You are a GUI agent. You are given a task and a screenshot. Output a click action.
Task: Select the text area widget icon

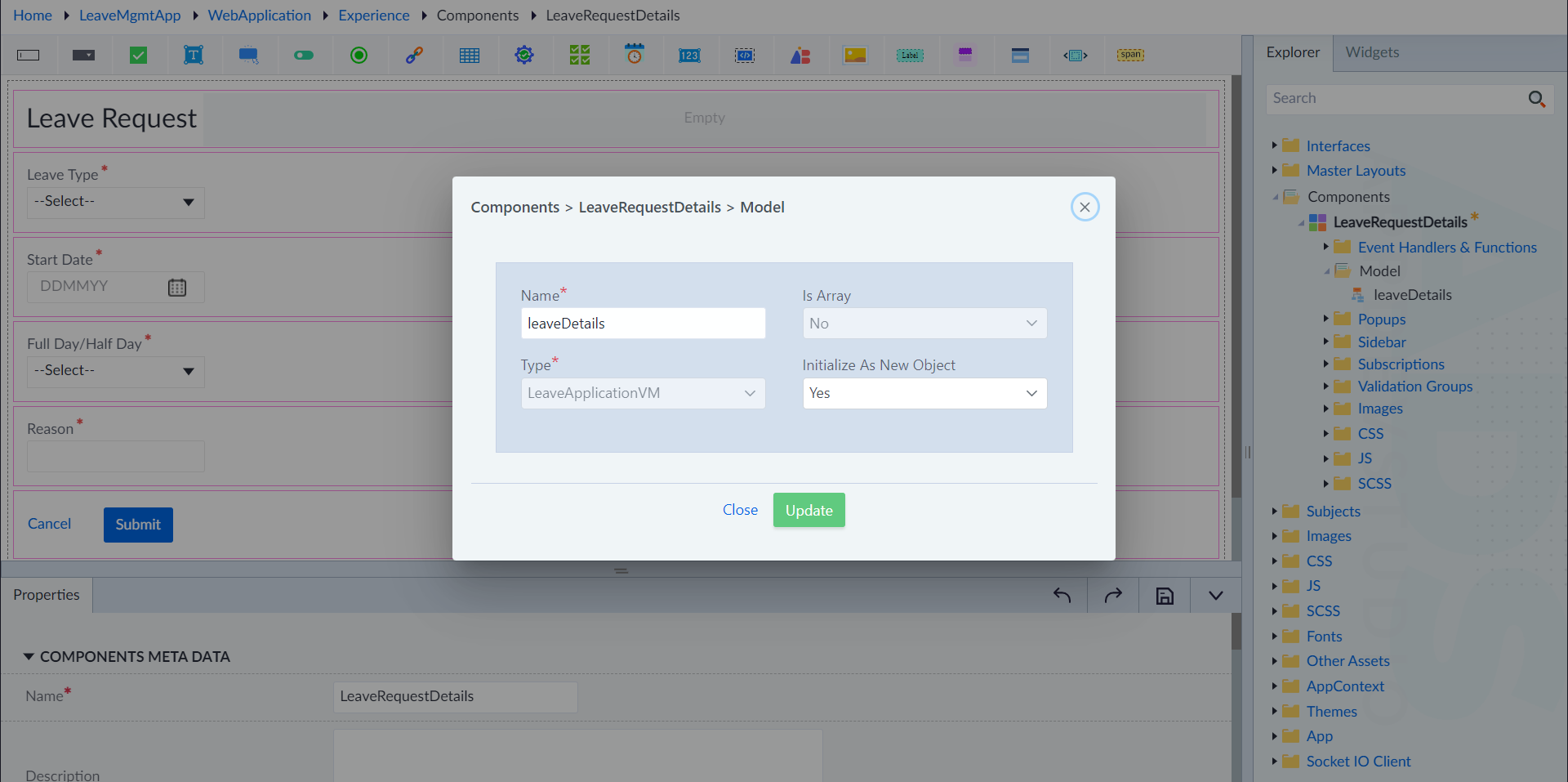pyautogui.click(x=194, y=56)
